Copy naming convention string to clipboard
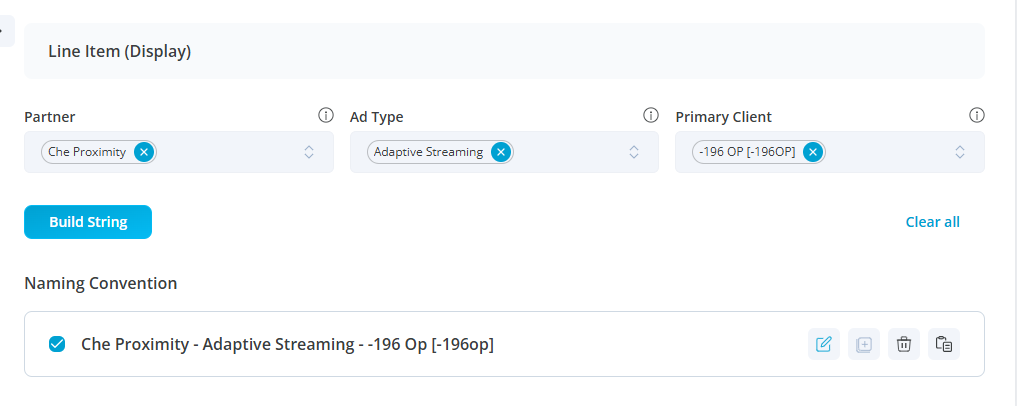The width and height of the screenshot is (1017, 406). tap(944, 345)
